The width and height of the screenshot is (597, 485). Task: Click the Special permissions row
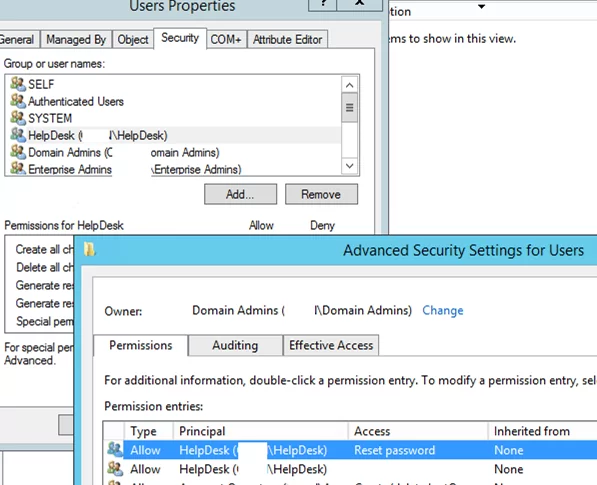pyautogui.click(x=44, y=321)
